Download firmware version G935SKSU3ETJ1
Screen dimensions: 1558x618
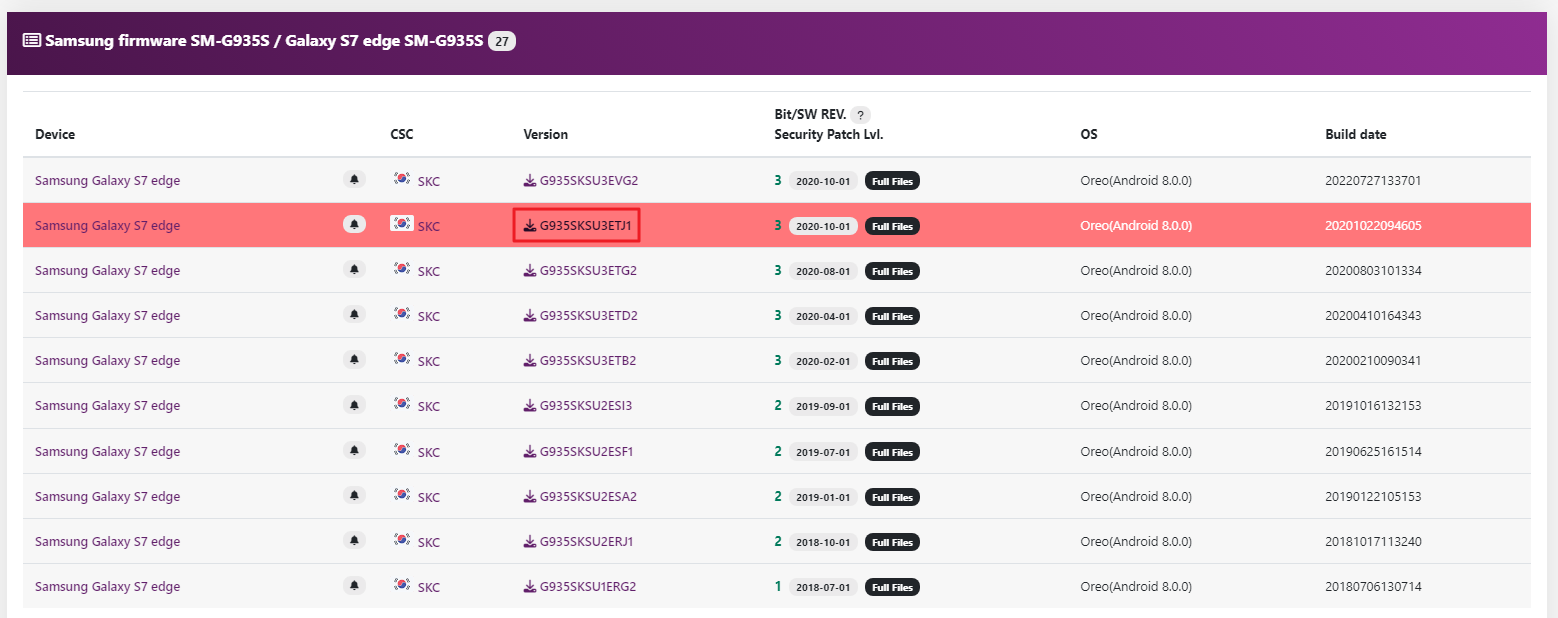(577, 226)
